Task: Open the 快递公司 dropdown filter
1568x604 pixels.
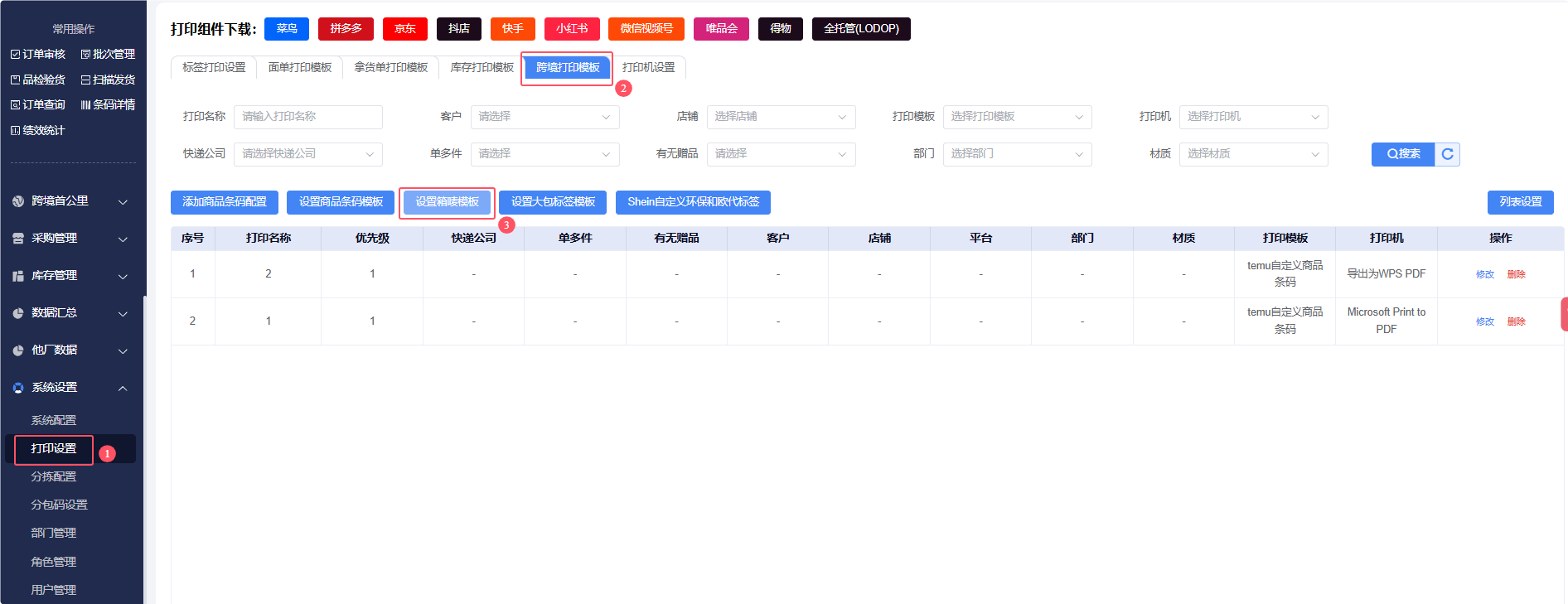Action: pos(308,154)
